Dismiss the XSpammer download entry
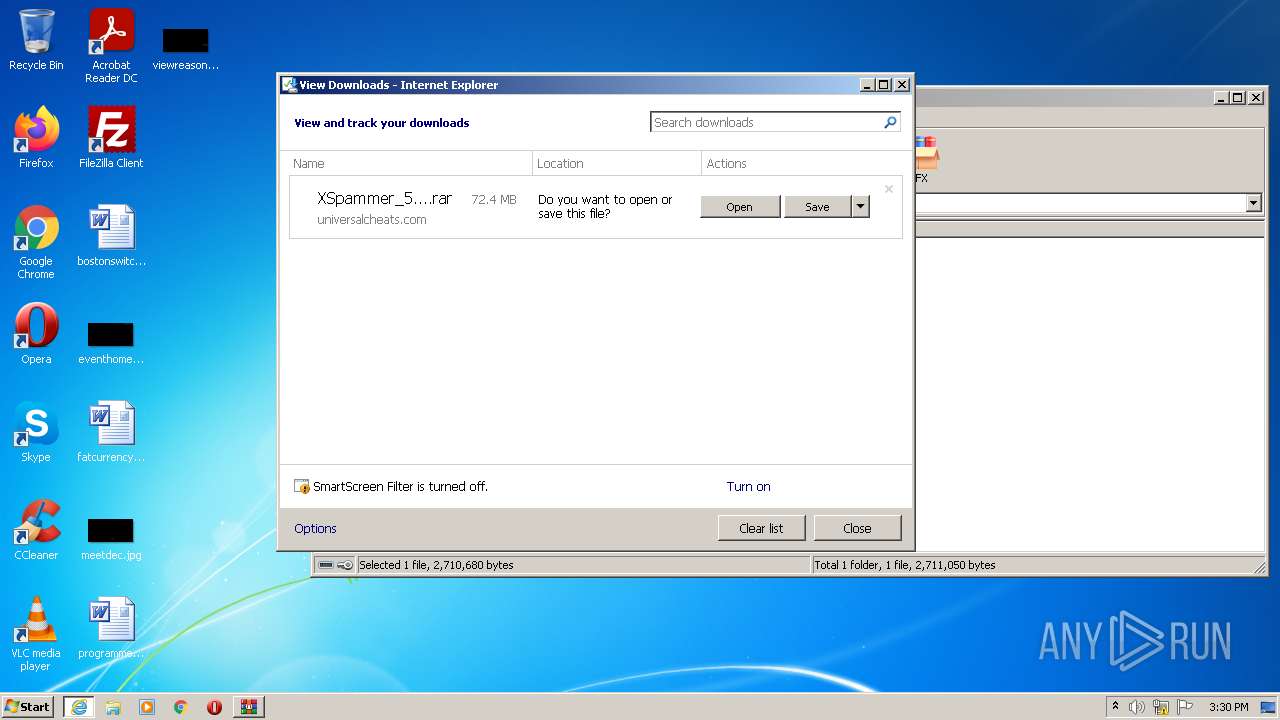The width and height of the screenshot is (1280, 720). coord(888,189)
